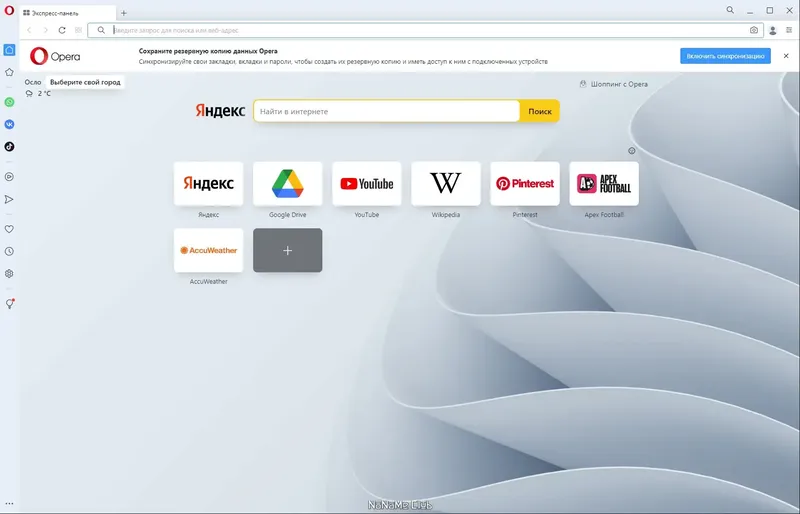Viewport: 800px width, 514px height.
Task: Open Speed Dial settings gear above tiles
Action: tap(632, 151)
